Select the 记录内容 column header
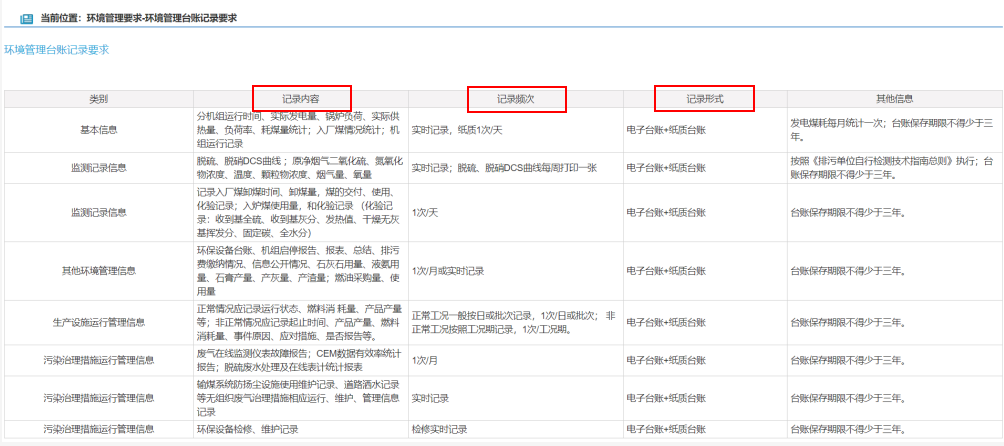 (301, 99)
